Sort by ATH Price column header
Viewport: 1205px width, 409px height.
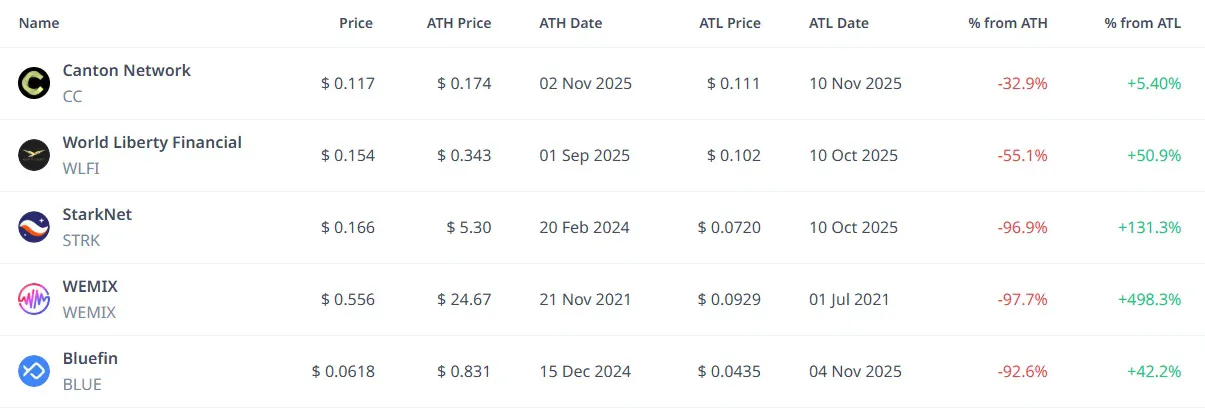(x=459, y=23)
